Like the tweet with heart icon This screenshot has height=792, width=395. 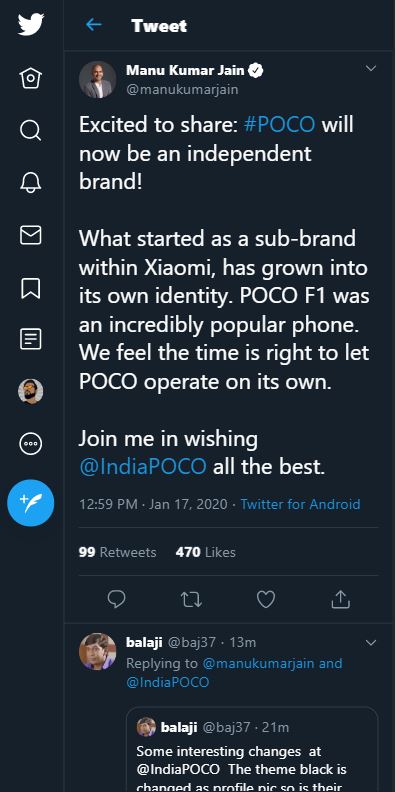(x=266, y=599)
